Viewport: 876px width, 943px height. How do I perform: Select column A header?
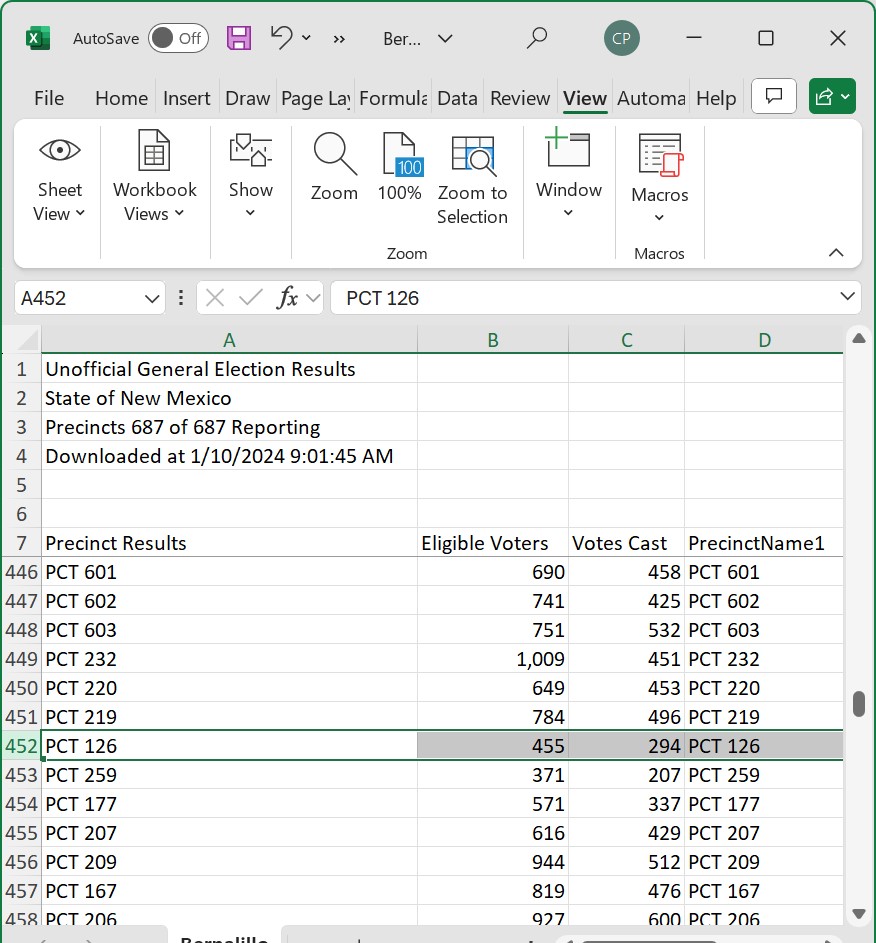(229, 340)
